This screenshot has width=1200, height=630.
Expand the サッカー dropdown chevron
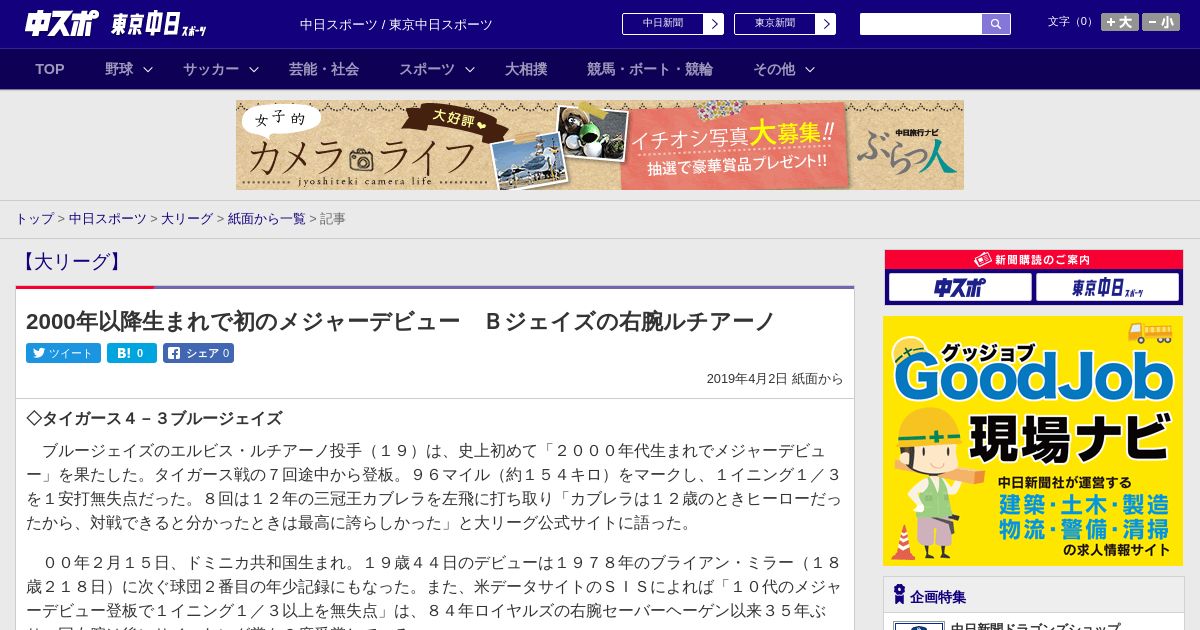pos(254,69)
